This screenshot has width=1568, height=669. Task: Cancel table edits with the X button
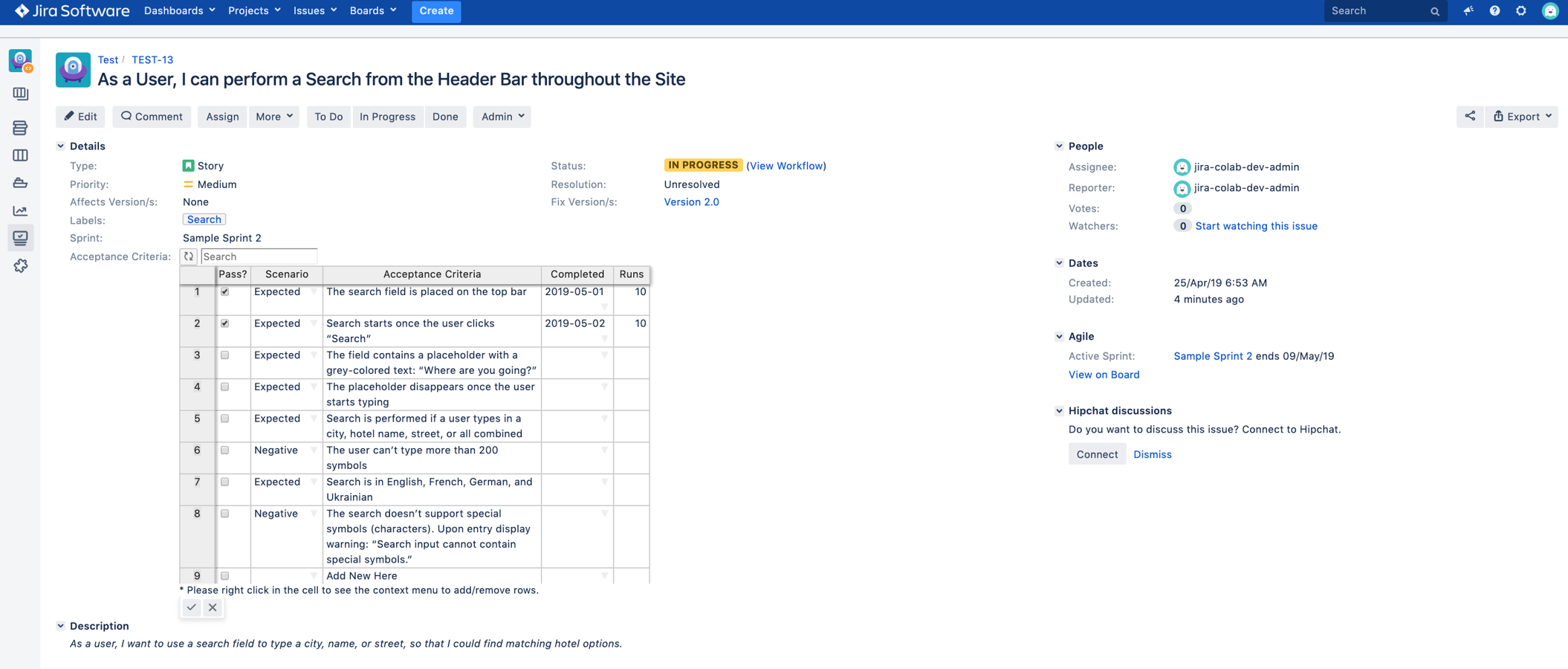213,607
